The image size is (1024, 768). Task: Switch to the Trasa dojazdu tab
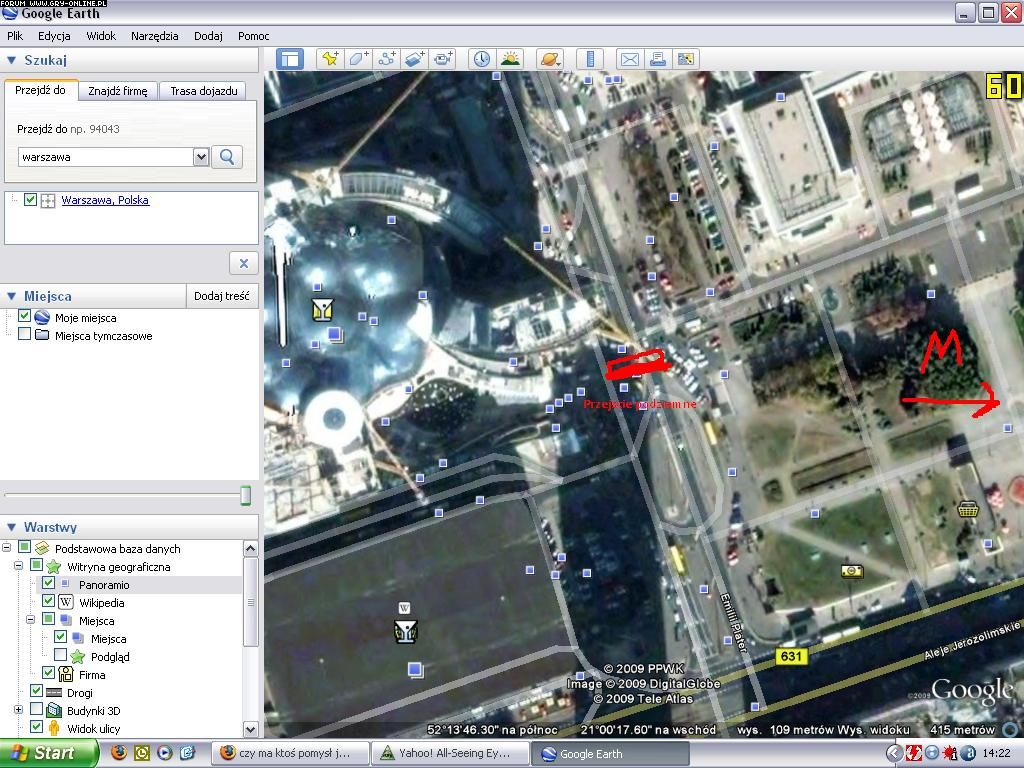204,91
